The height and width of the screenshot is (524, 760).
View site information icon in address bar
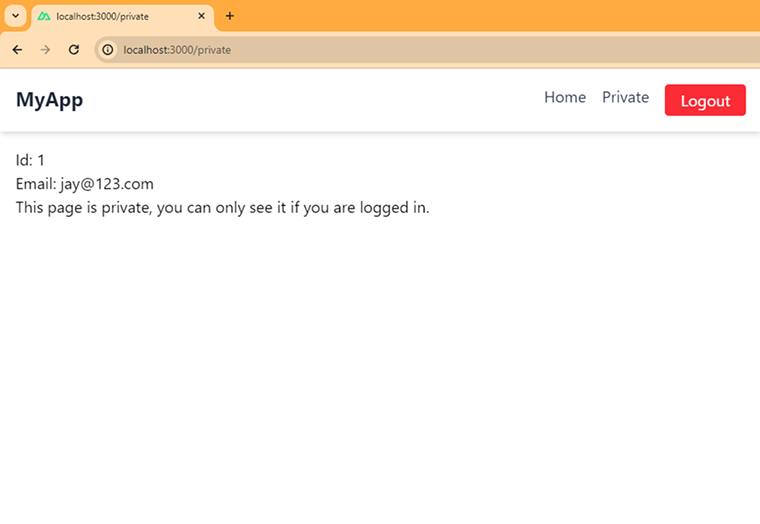click(108, 49)
